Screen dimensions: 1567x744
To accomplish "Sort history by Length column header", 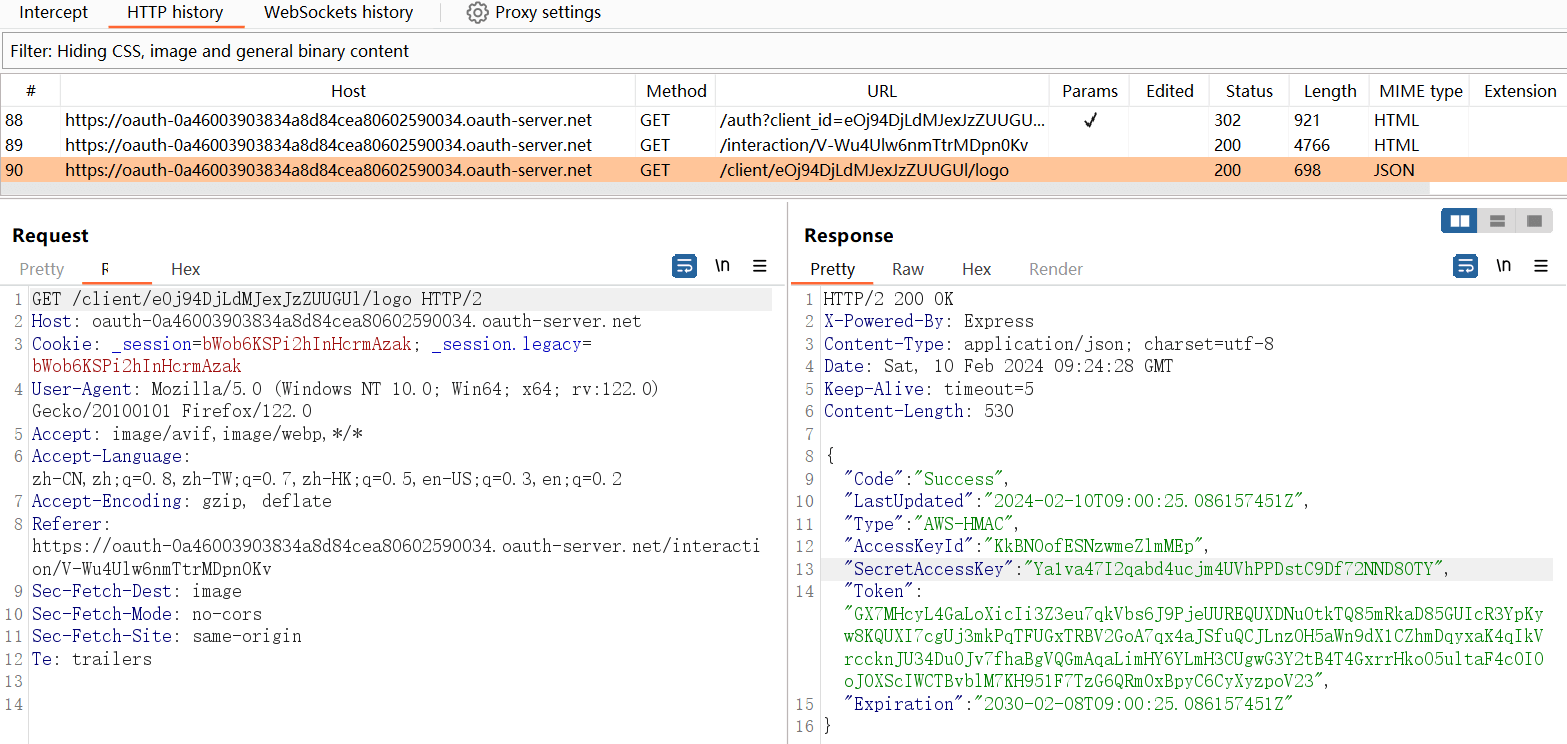I will 1329,91.
